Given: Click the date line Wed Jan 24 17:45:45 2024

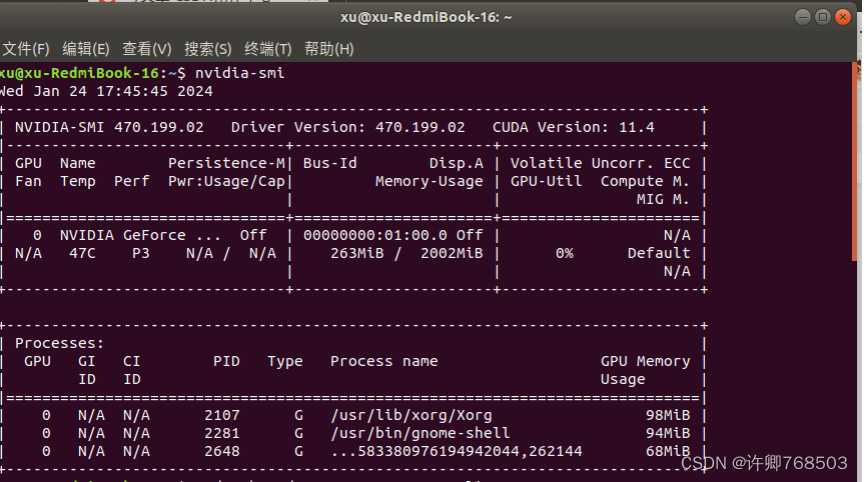Looking at the screenshot, I should click(106, 91).
